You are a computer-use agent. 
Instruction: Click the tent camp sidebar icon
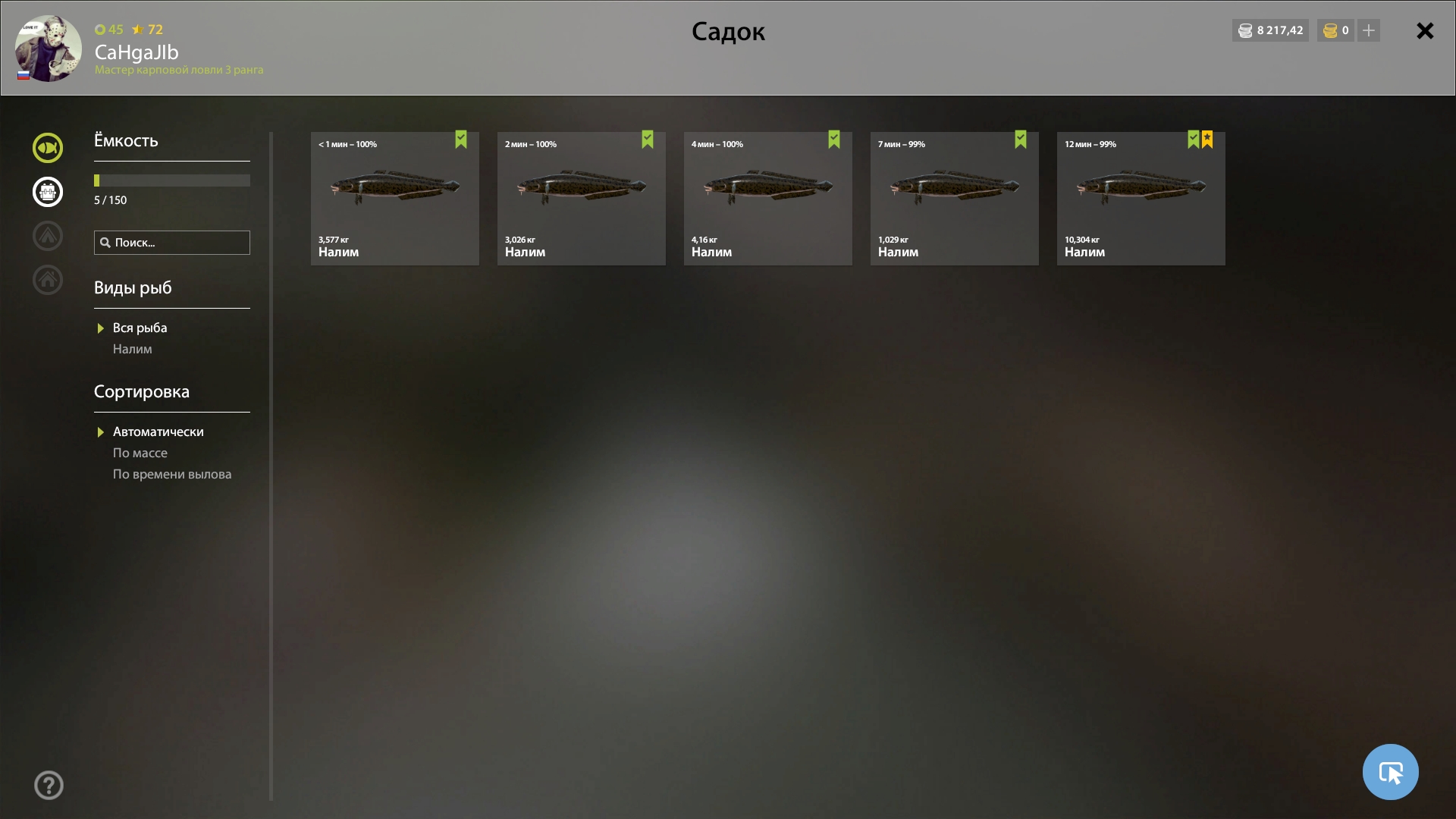[x=48, y=236]
